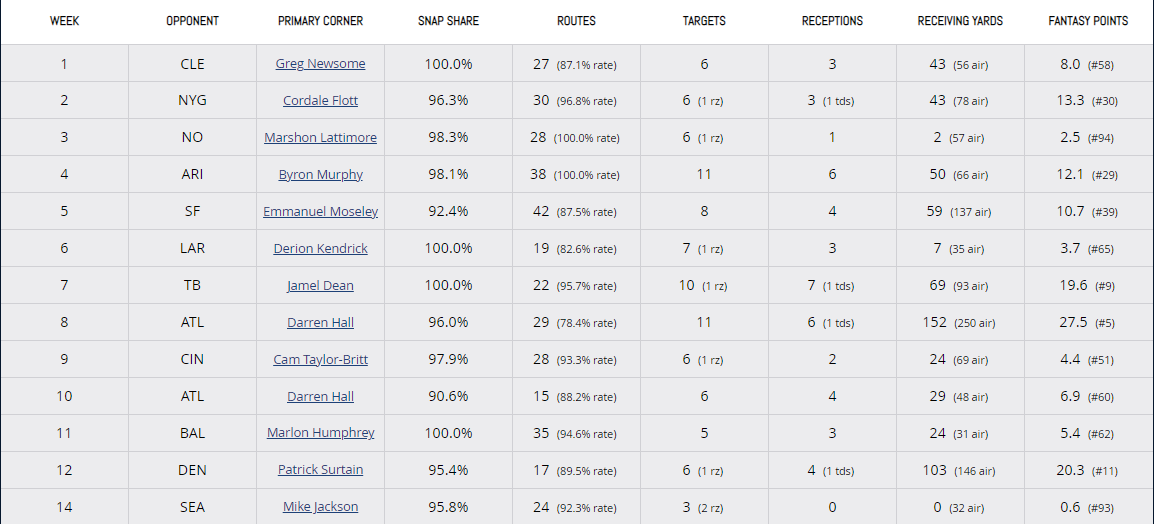Open Cam Taylor-Britt player link
This screenshot has width=1154, height=524.
tap(320, 360)
